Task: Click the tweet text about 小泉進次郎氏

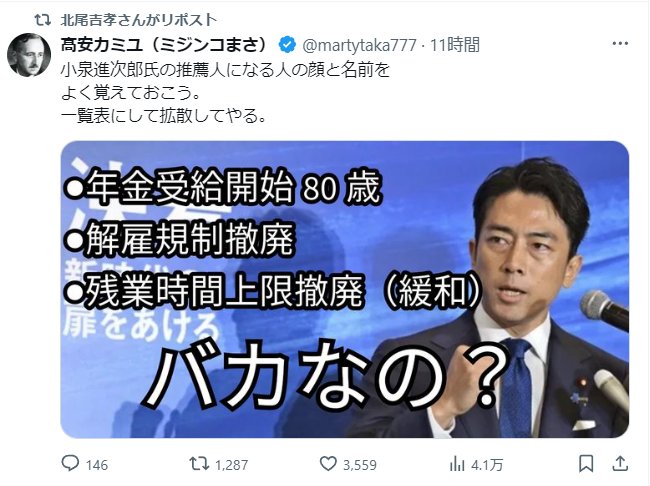Action: (x=226, y=93)
